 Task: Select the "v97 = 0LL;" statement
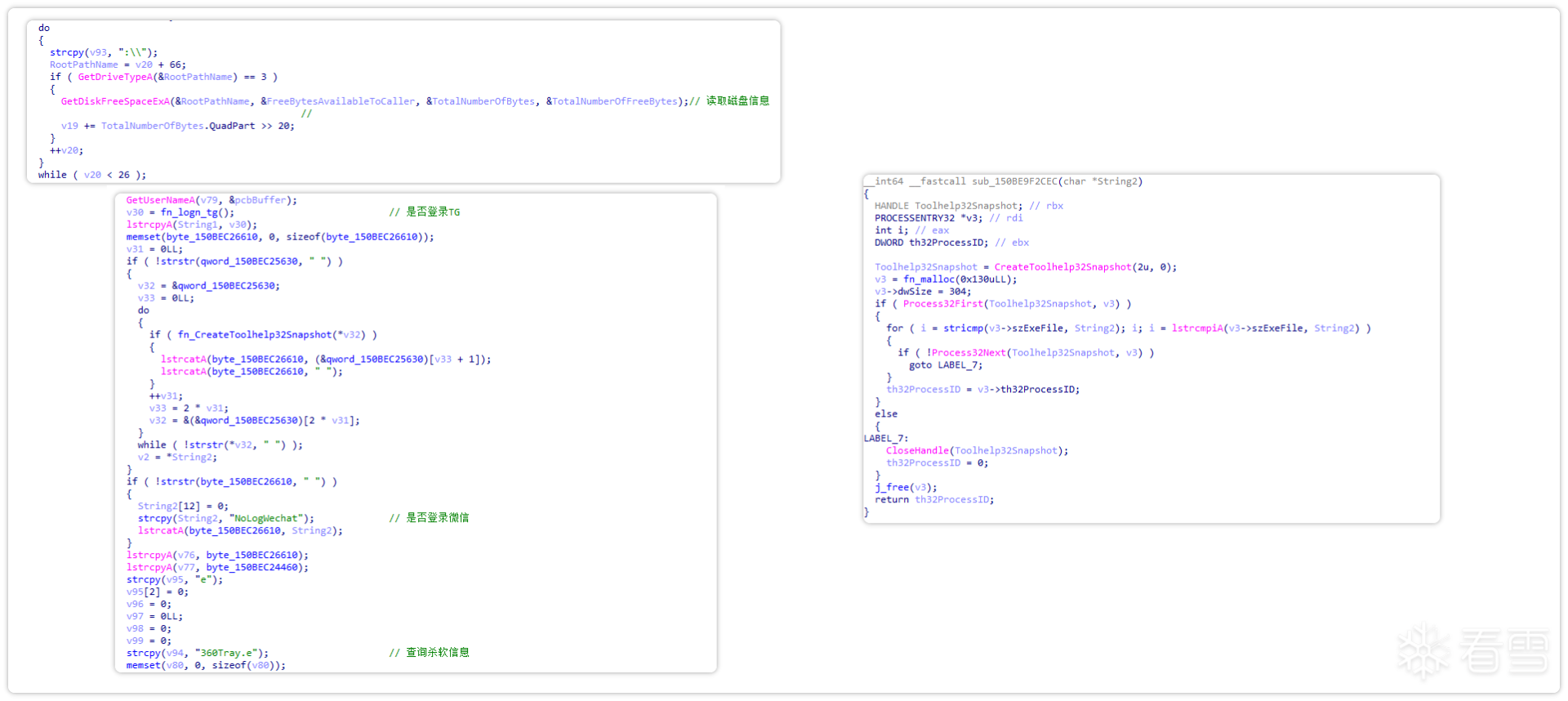click(154, 617)
